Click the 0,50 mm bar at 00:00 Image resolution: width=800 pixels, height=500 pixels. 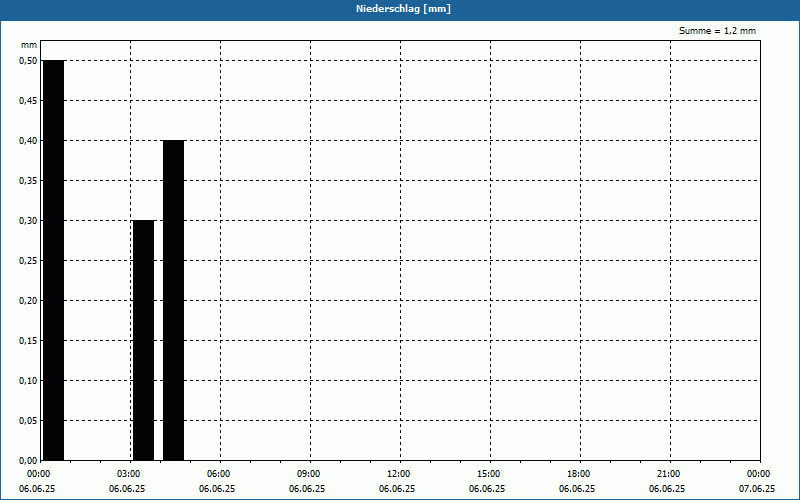[54, 260]
